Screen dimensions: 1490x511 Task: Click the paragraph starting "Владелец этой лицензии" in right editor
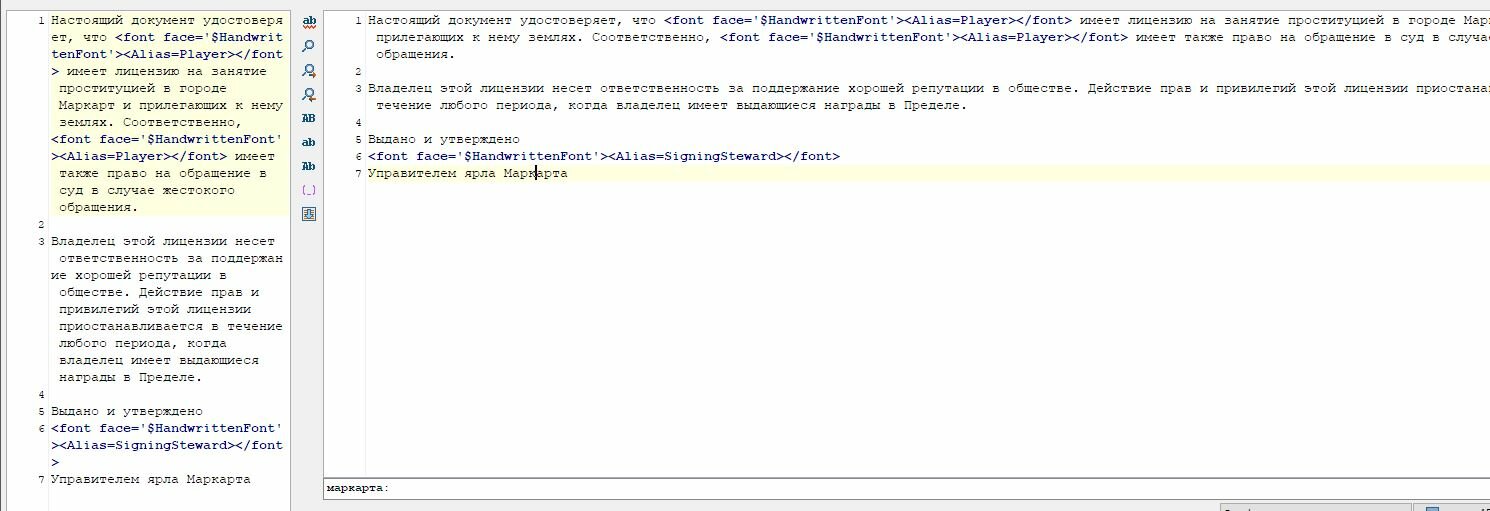point(700,88)
